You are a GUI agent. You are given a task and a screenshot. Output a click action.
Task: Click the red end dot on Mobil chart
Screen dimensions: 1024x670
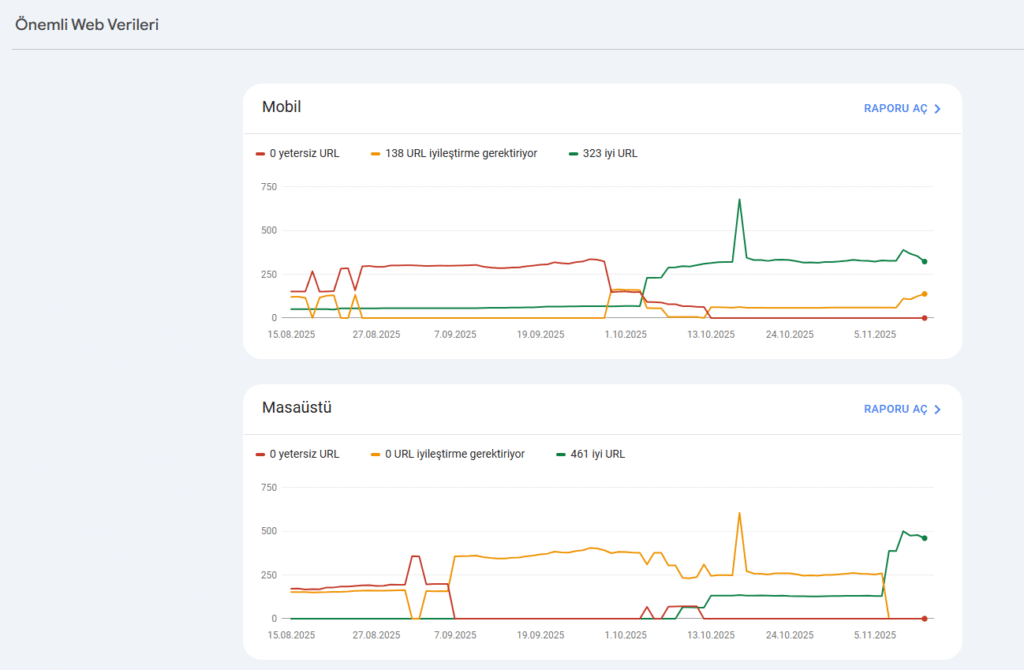[x=925, y=318]
